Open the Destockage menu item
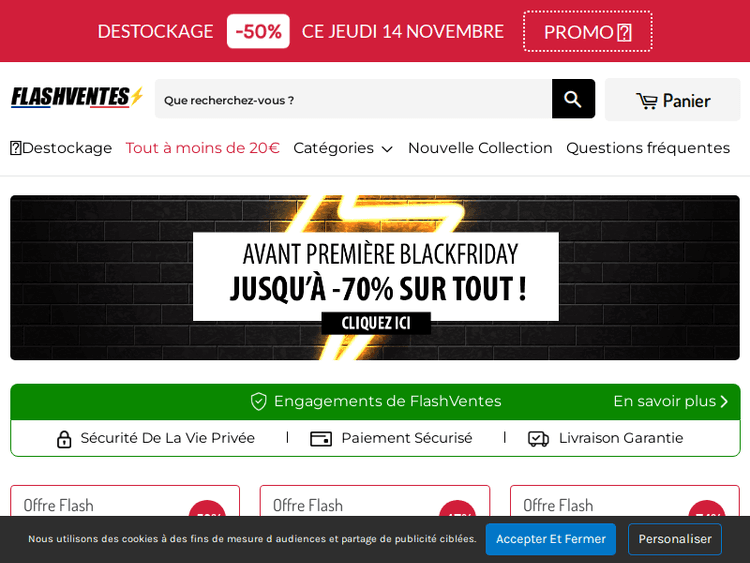This screenshot has width=750, height=563. (x=61, y=148)
